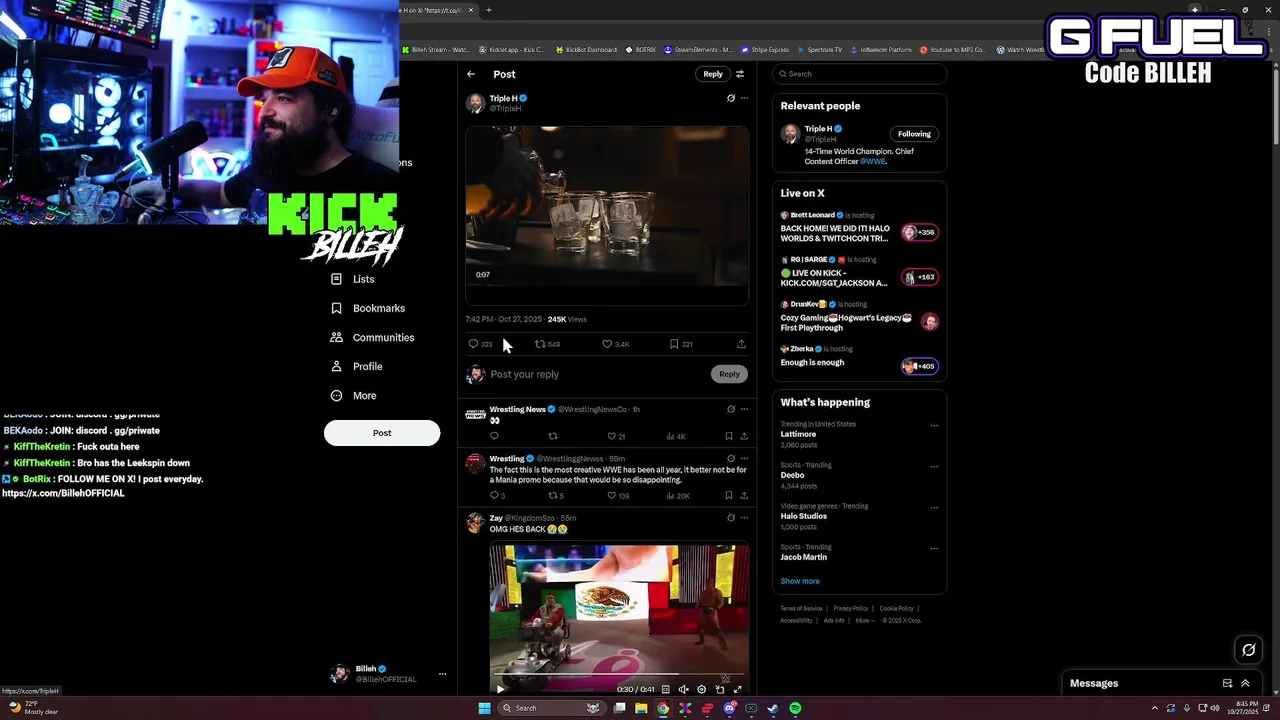Open Bookmarks in the sidebar
This screenshot has height=720, width=1280.
click(x=367, y=308)
